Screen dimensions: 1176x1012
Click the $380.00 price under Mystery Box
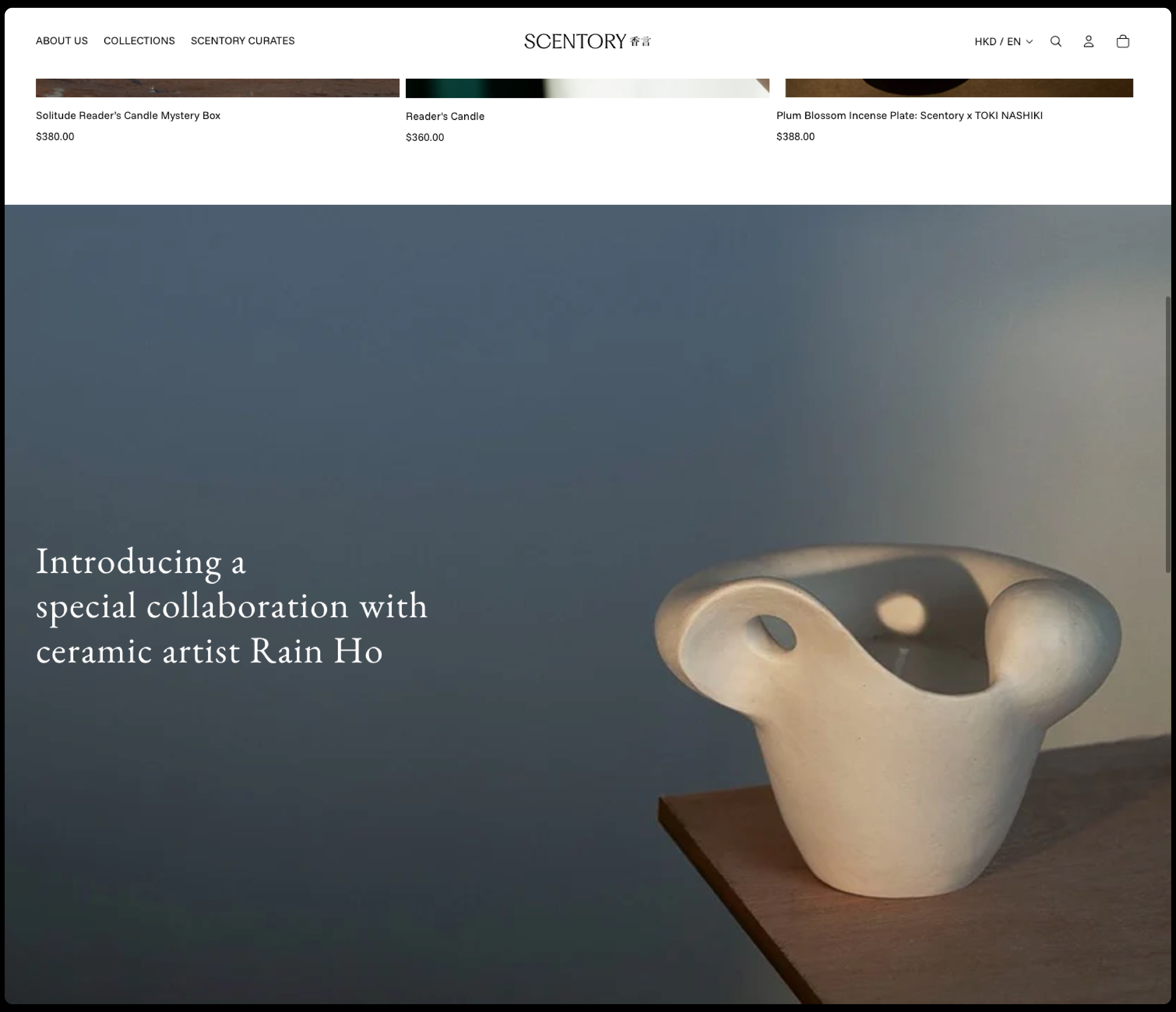pos(55,137)
